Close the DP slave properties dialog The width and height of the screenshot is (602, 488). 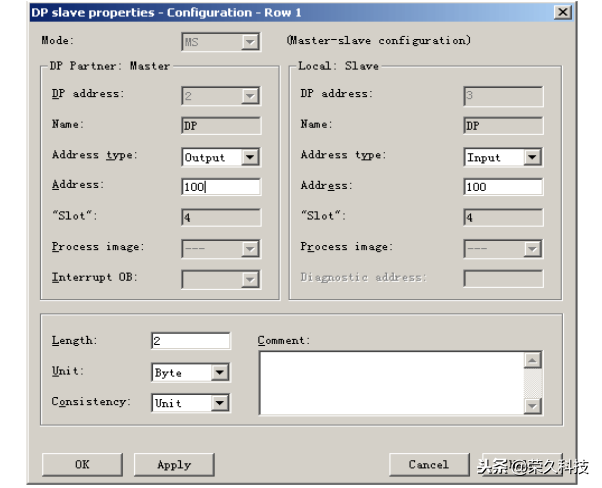click(563, 12)
